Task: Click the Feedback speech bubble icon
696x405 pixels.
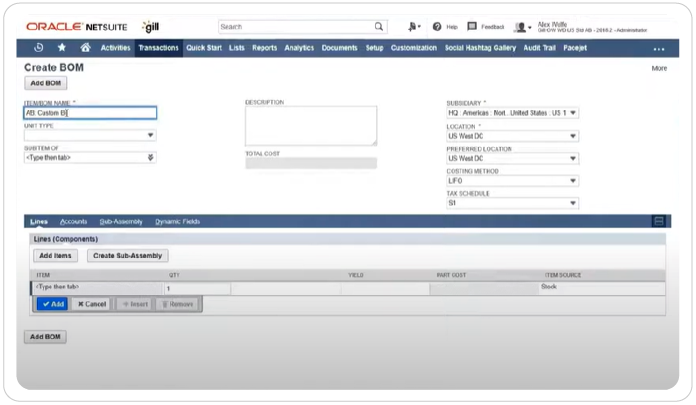Action: [472, 27]
